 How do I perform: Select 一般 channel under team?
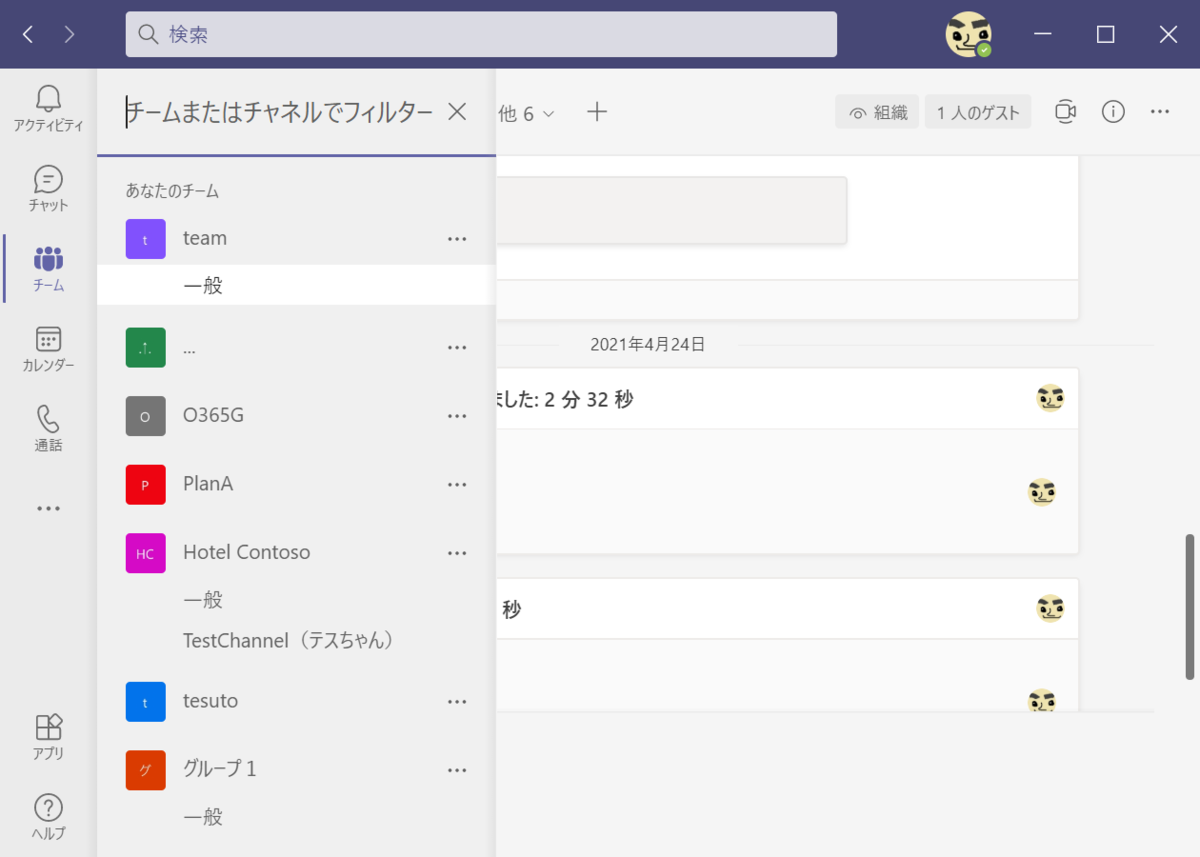coord(296,285)
